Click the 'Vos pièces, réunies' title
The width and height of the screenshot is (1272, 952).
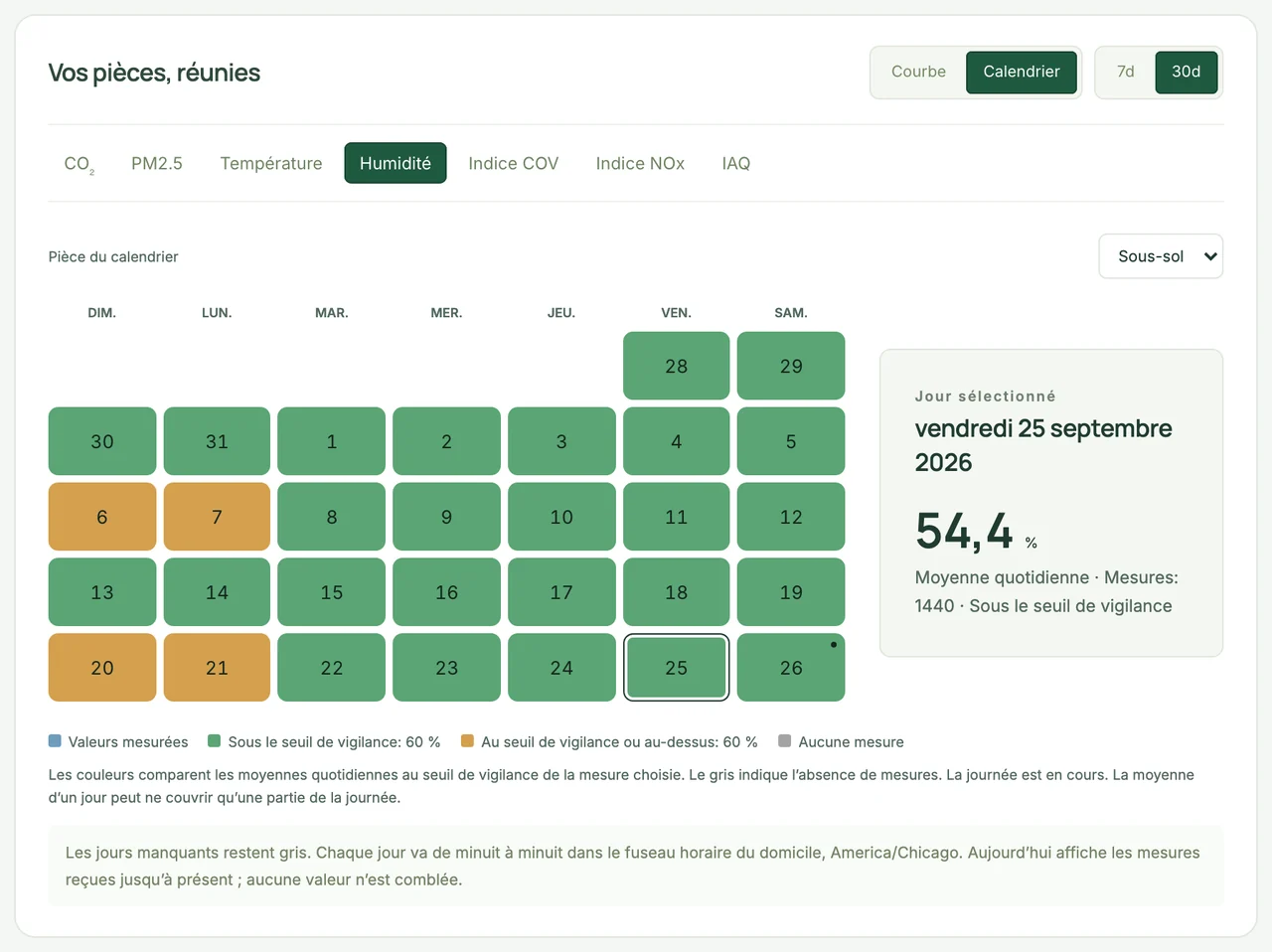coord(154,73)
